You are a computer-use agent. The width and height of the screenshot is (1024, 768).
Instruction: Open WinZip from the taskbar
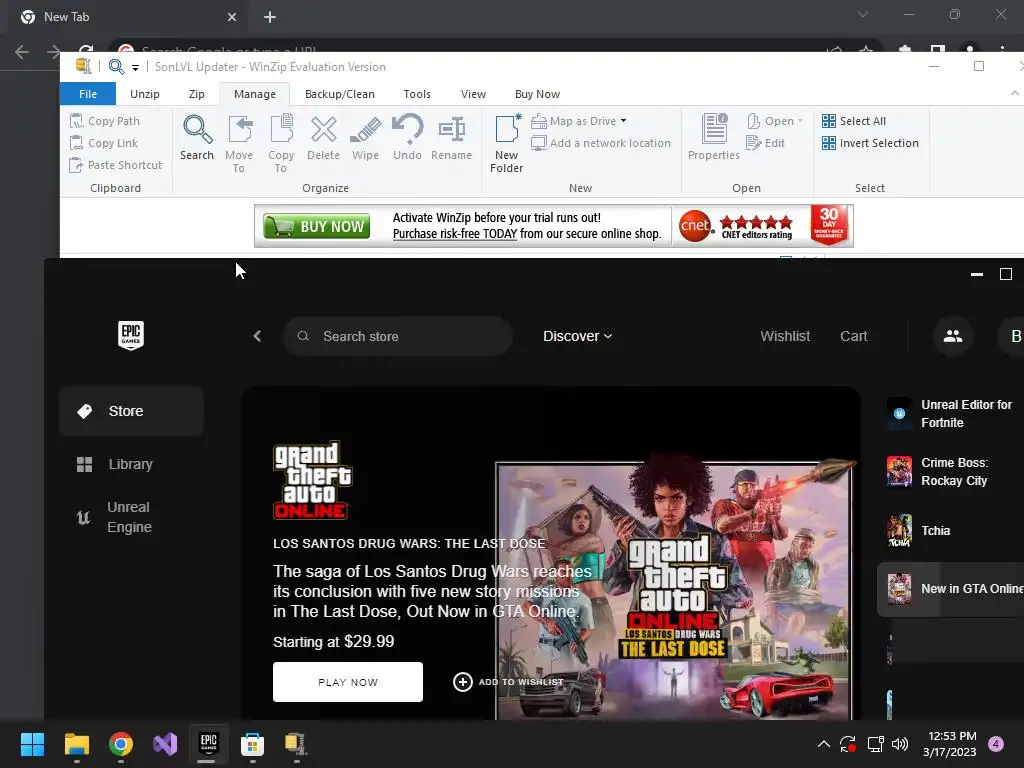[x=296, y=744]
